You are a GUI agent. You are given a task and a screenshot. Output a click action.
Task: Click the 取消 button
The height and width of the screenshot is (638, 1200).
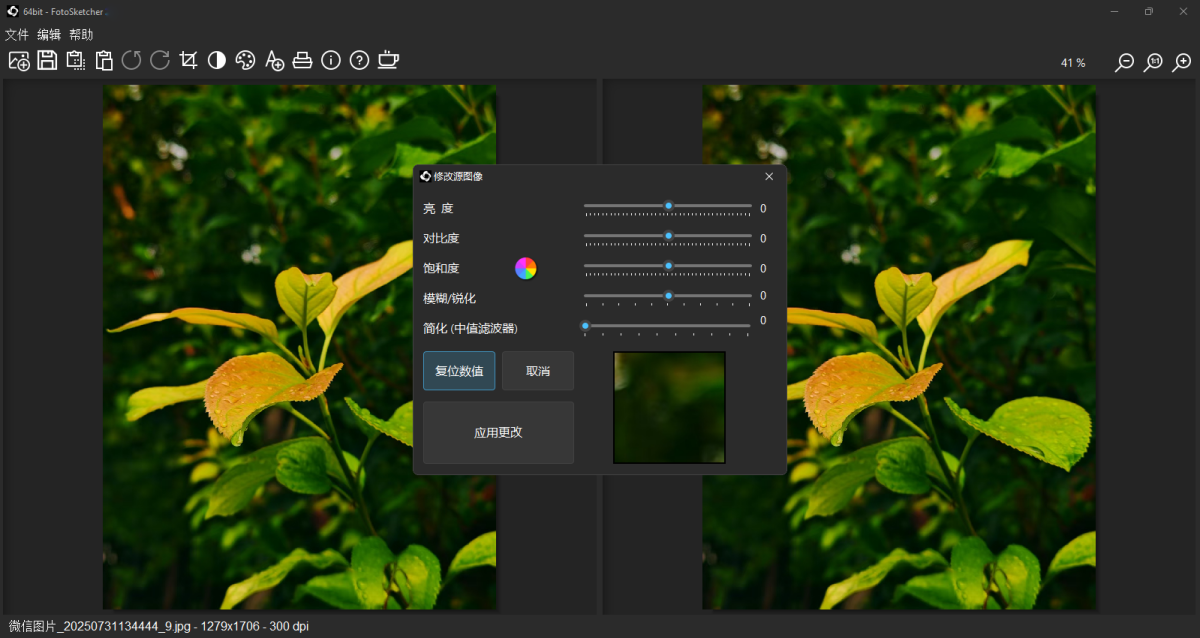pos(538,371)
